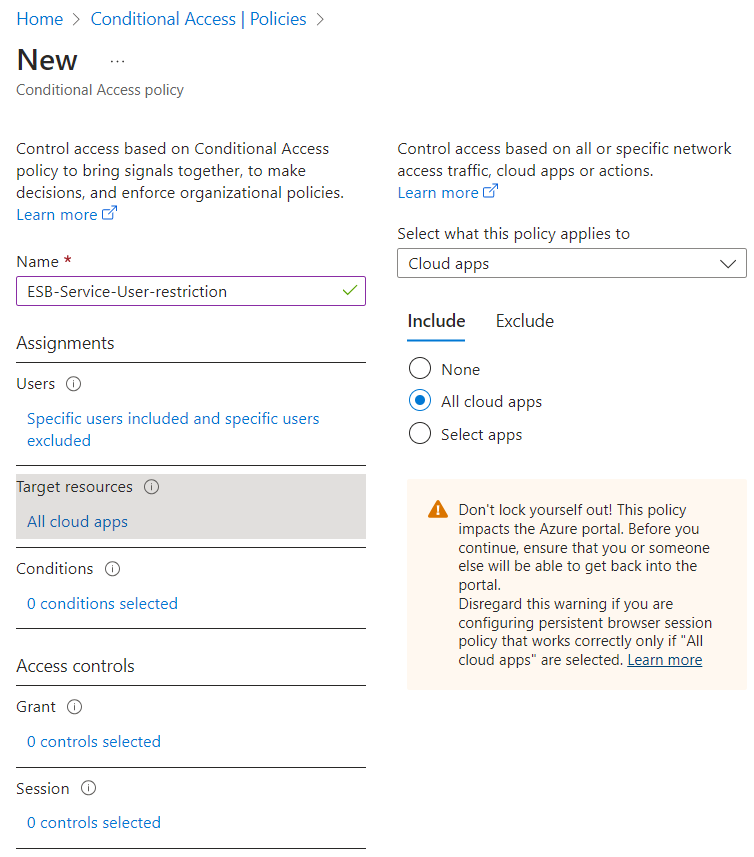The width and height of the screenshot is (754, 857).
Task: Select the All cloud apps radio button
Action: click(420, 401)
